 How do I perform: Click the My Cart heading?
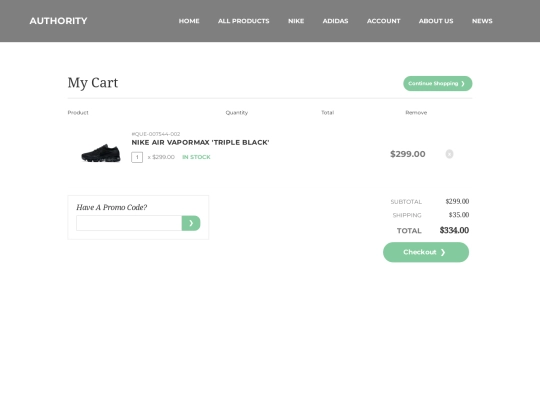(x=93, y=83)
